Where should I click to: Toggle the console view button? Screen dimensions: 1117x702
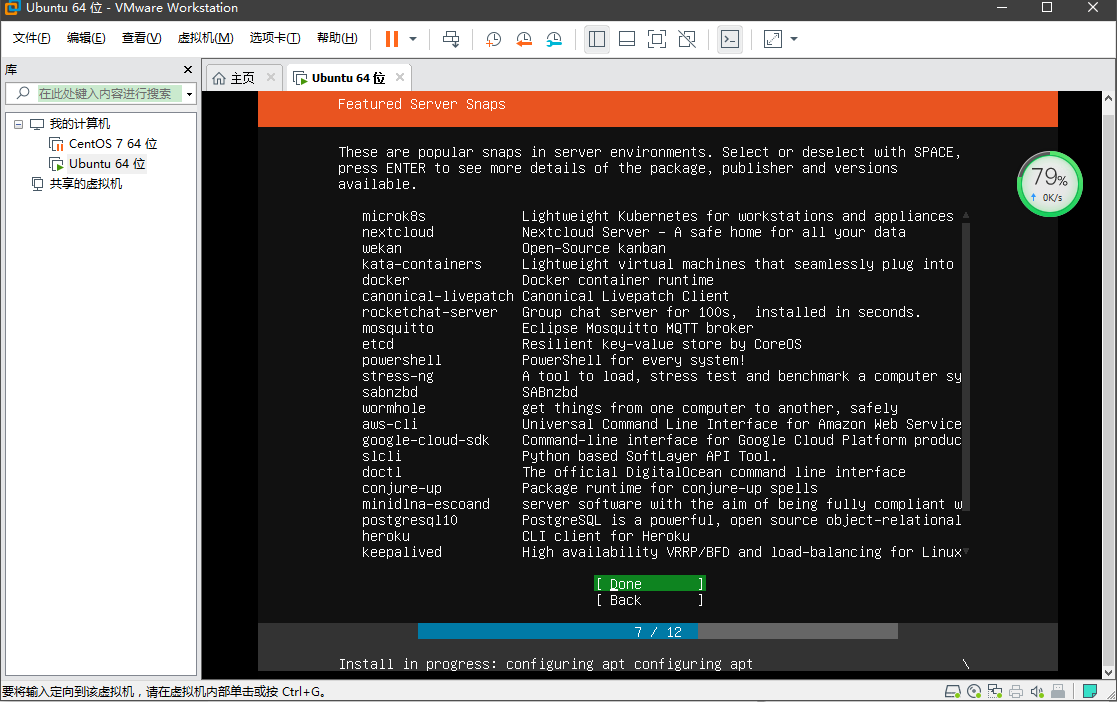coord(730,38)
